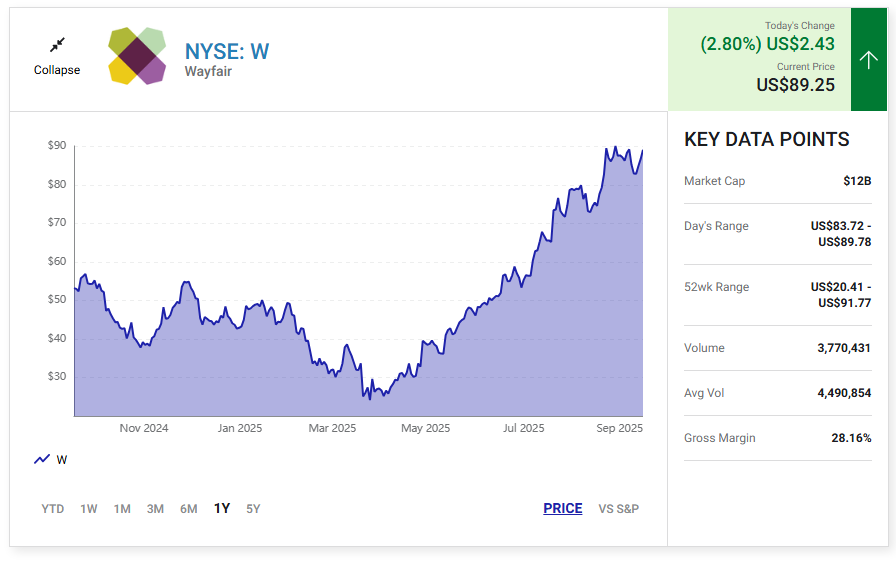
Task: Click the $60 y-axis label
Action: coord(57,261)
